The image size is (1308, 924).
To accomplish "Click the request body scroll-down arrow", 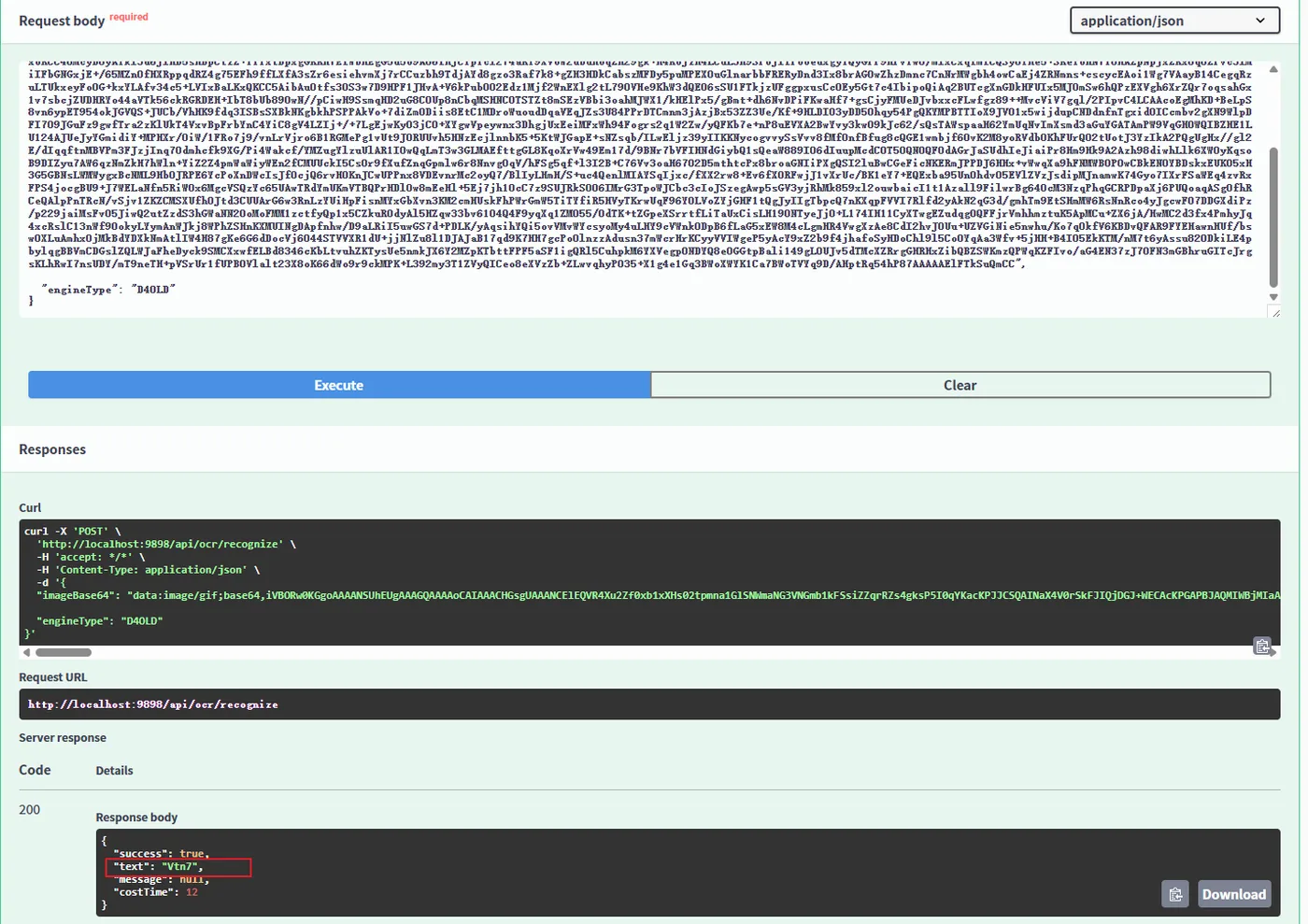I will [1273, 297].
